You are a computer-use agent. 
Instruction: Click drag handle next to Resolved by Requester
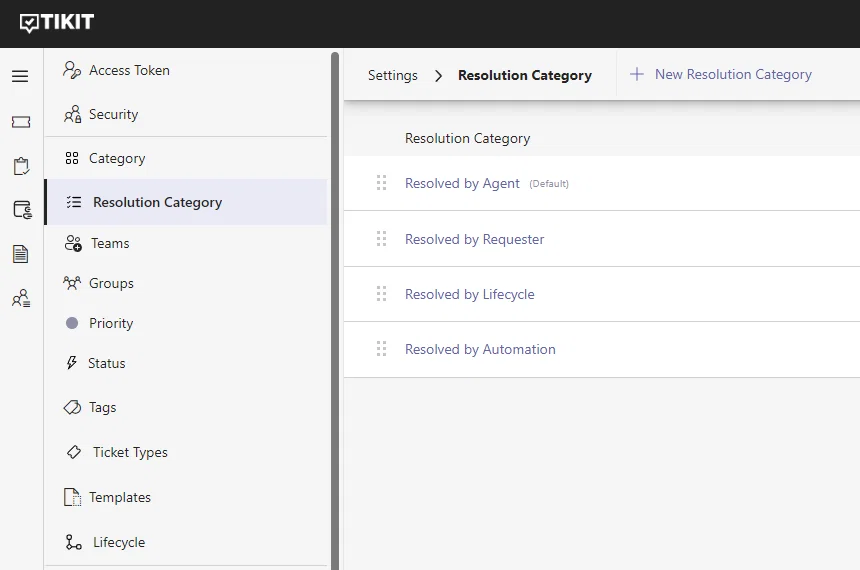click(x=381, y=239)
